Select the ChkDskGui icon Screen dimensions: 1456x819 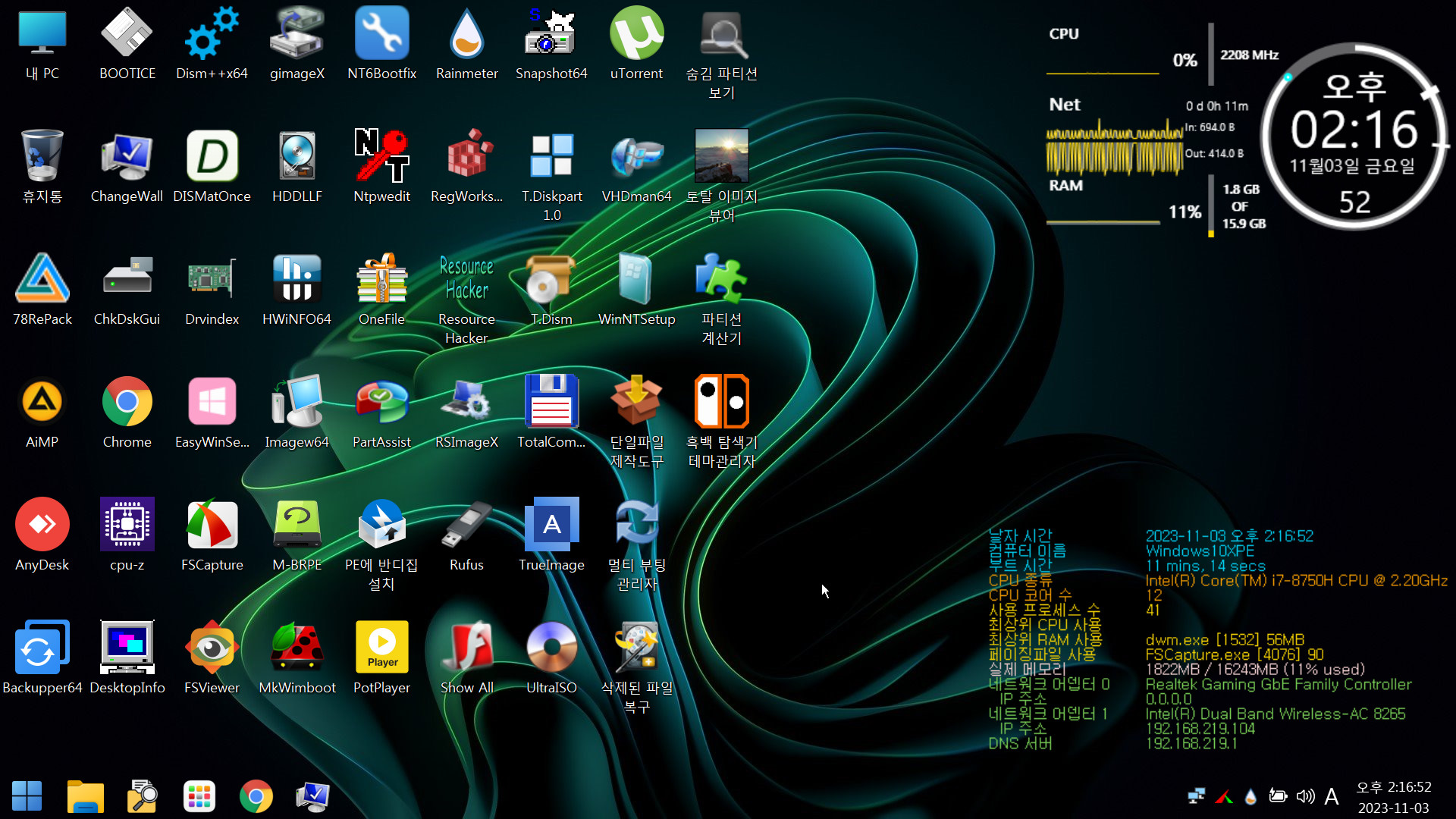[127, 290]
